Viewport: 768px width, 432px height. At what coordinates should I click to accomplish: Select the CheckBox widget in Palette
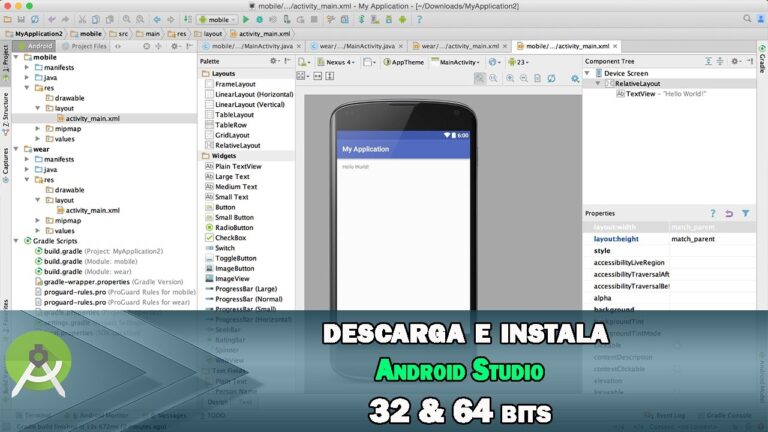(230, 238)
